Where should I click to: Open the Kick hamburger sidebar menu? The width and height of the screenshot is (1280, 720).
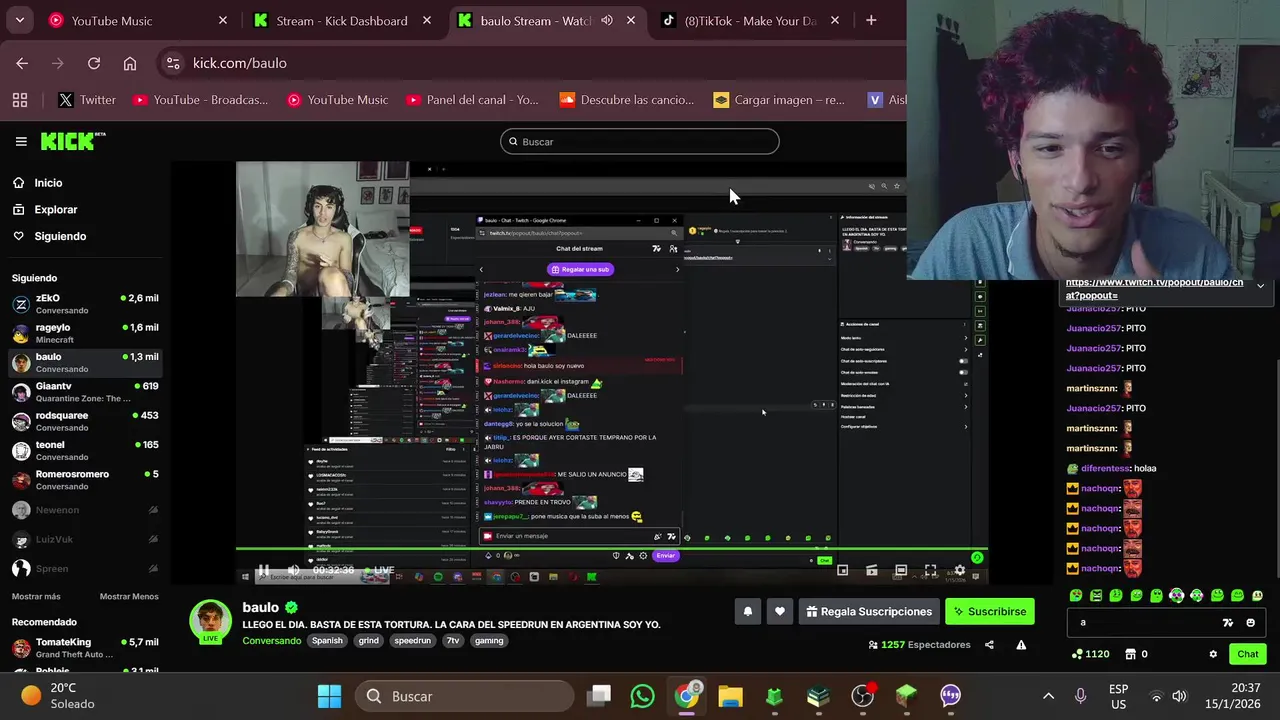(21, 141)
